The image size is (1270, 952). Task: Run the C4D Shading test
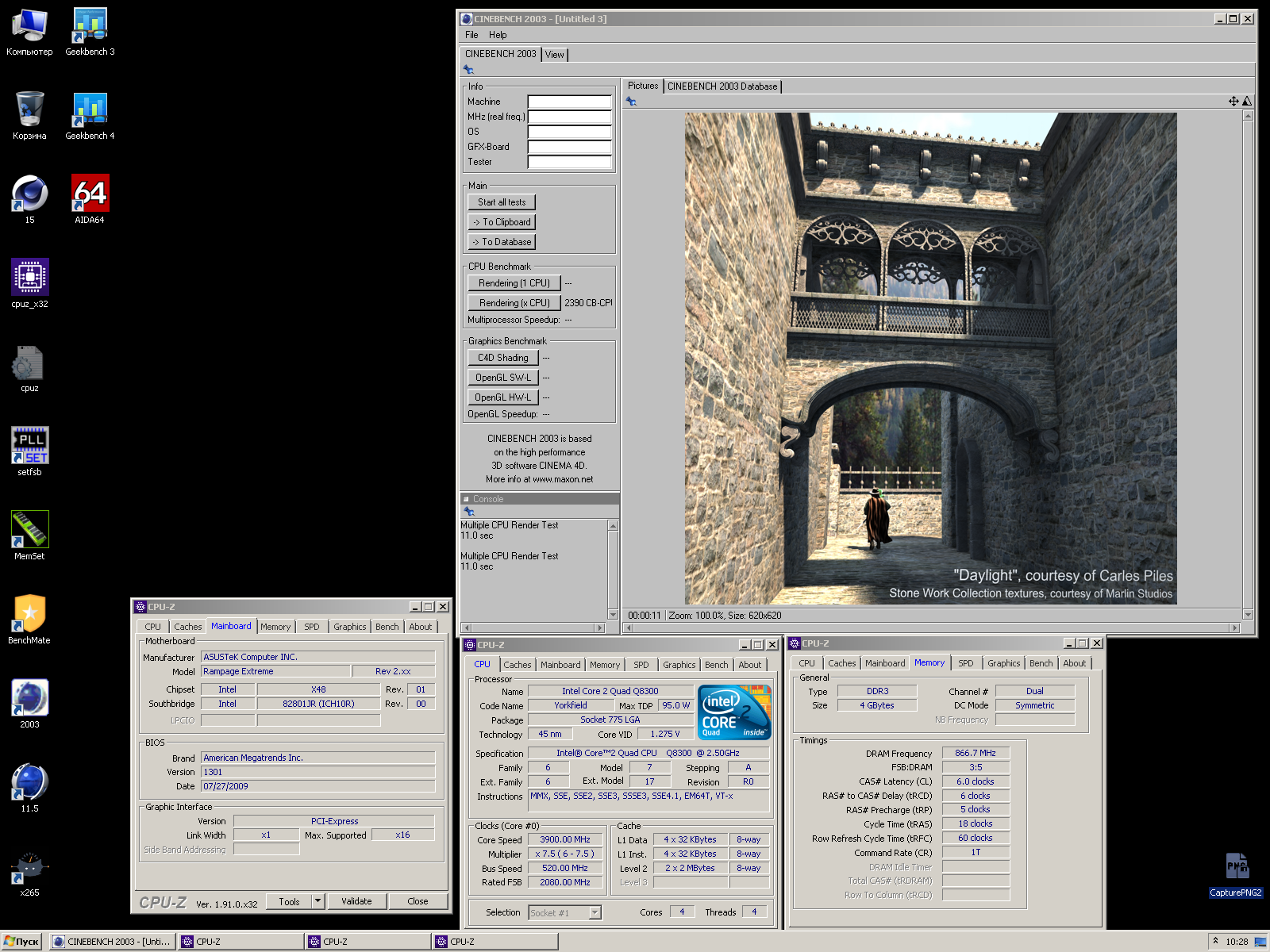coord(503,358)
